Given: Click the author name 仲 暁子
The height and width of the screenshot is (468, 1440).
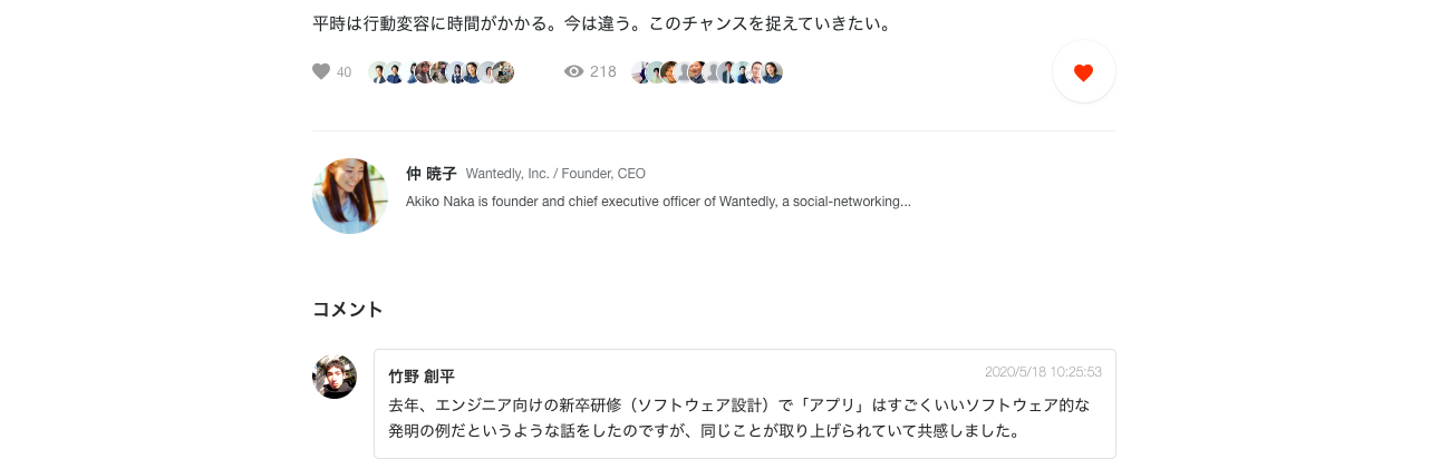Looking at the screenshot, I should (431, 174).
